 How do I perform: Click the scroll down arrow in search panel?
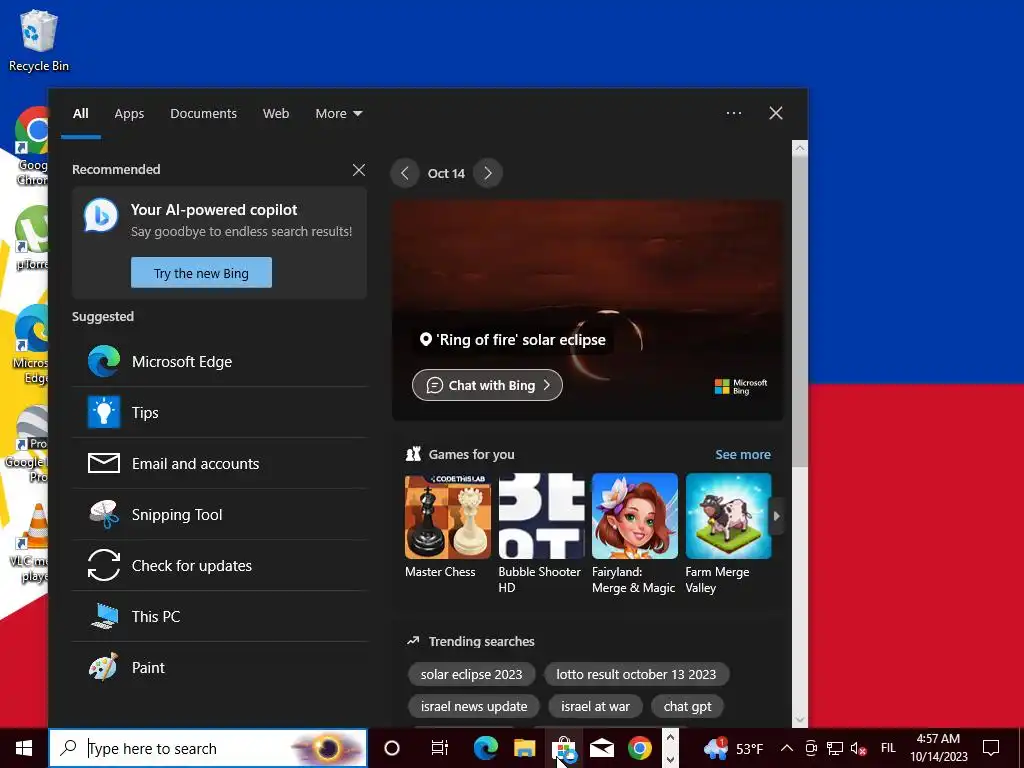799,720
